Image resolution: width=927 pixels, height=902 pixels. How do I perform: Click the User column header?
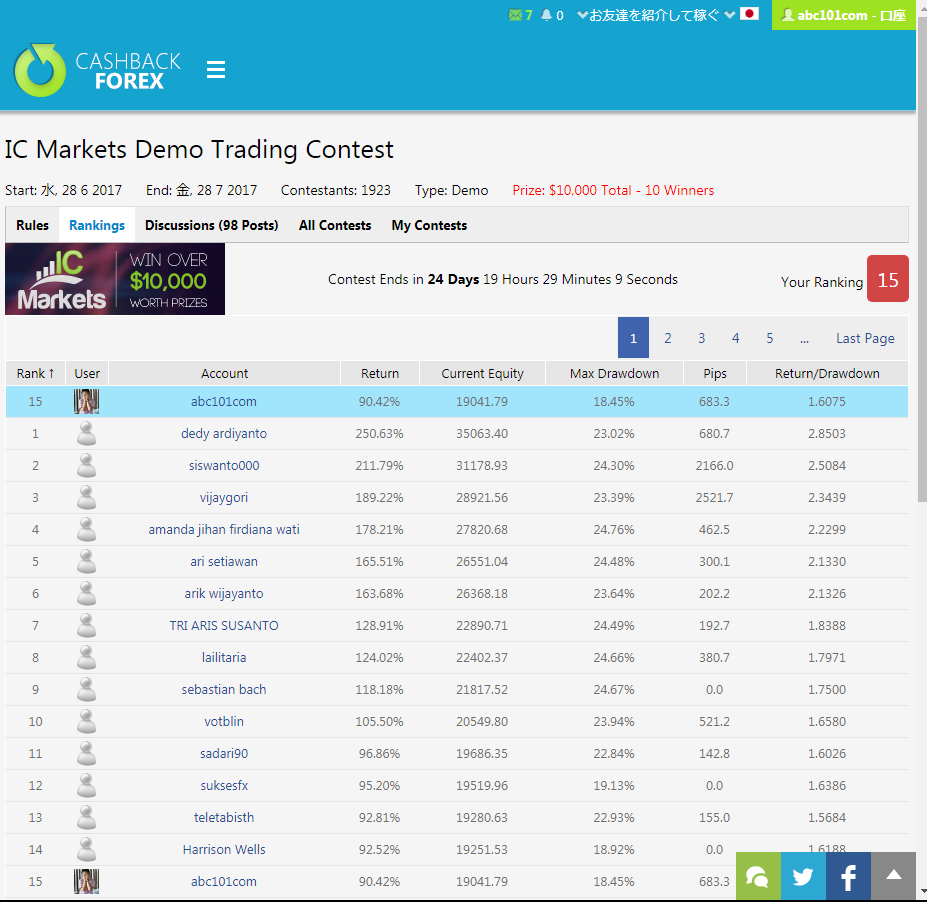87,374
